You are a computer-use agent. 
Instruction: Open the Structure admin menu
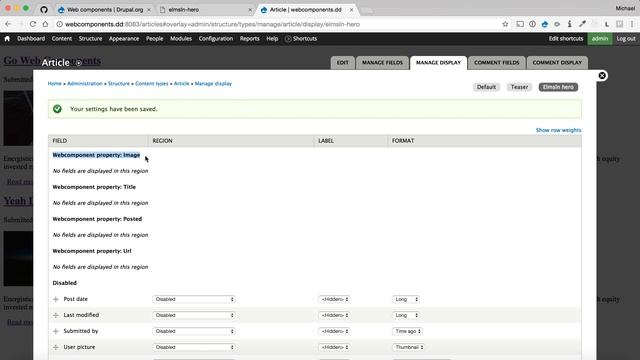pyautogui.click(x=90, y=39)
